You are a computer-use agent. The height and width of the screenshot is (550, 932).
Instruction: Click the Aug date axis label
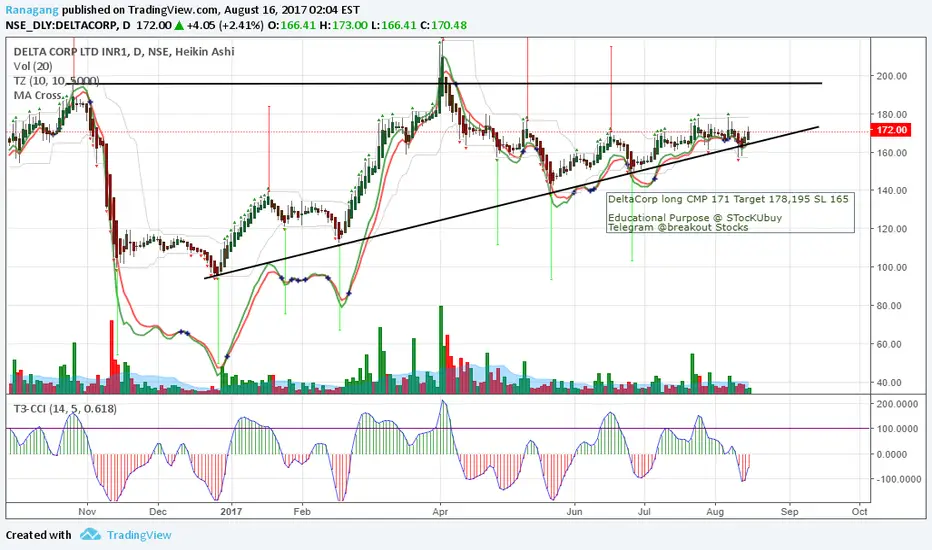pos(715,511)
